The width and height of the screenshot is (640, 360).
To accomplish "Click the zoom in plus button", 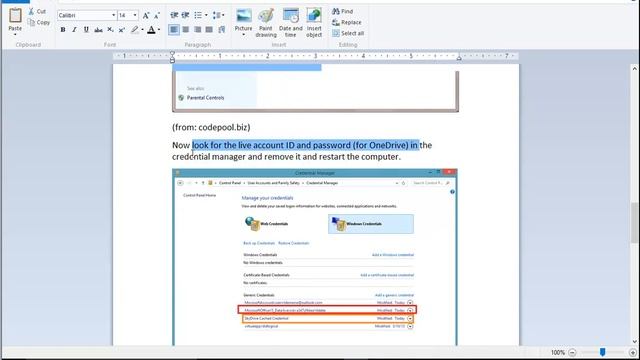I will click(633, 352).
